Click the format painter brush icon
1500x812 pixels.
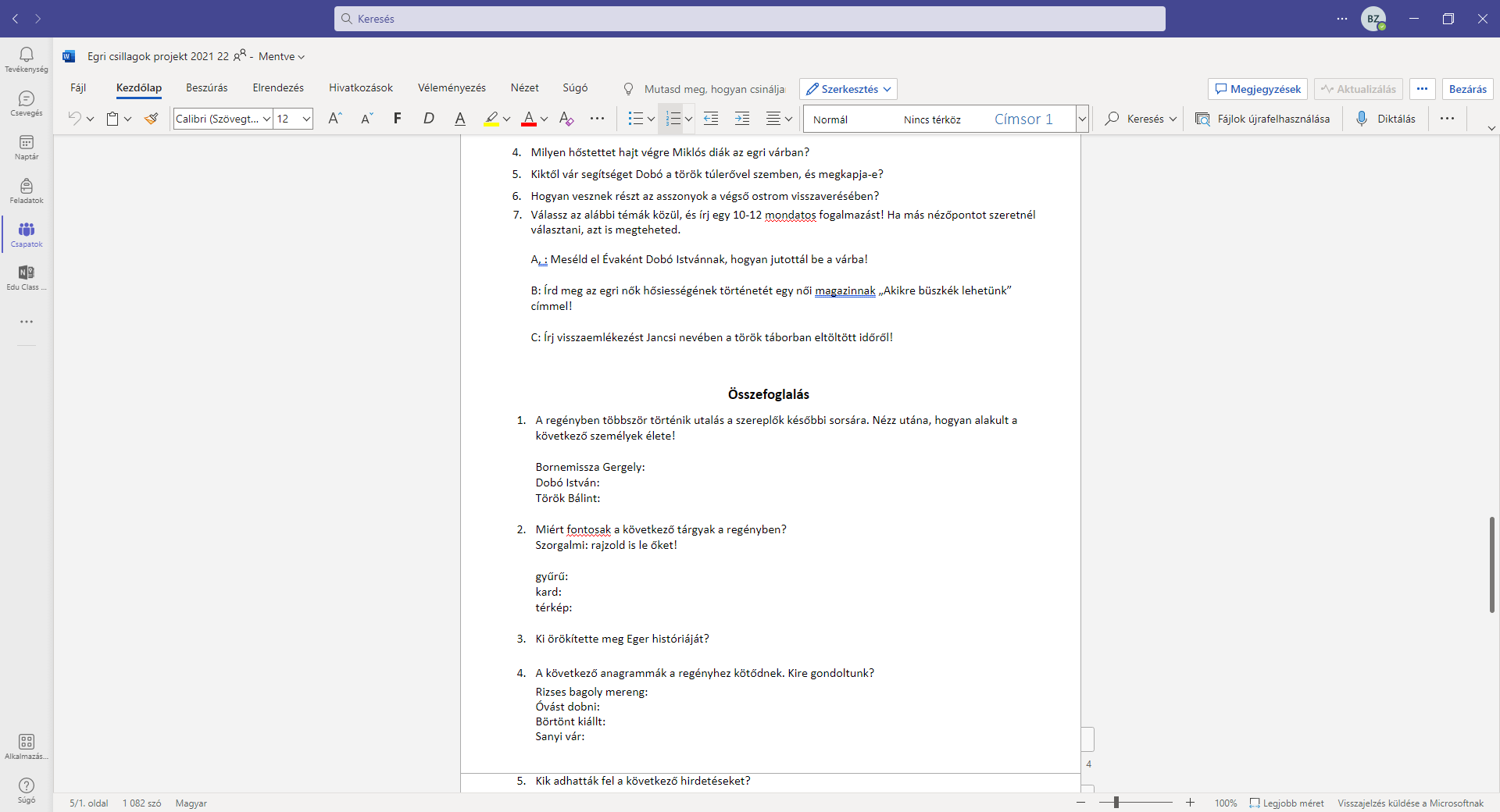point(152,119)
